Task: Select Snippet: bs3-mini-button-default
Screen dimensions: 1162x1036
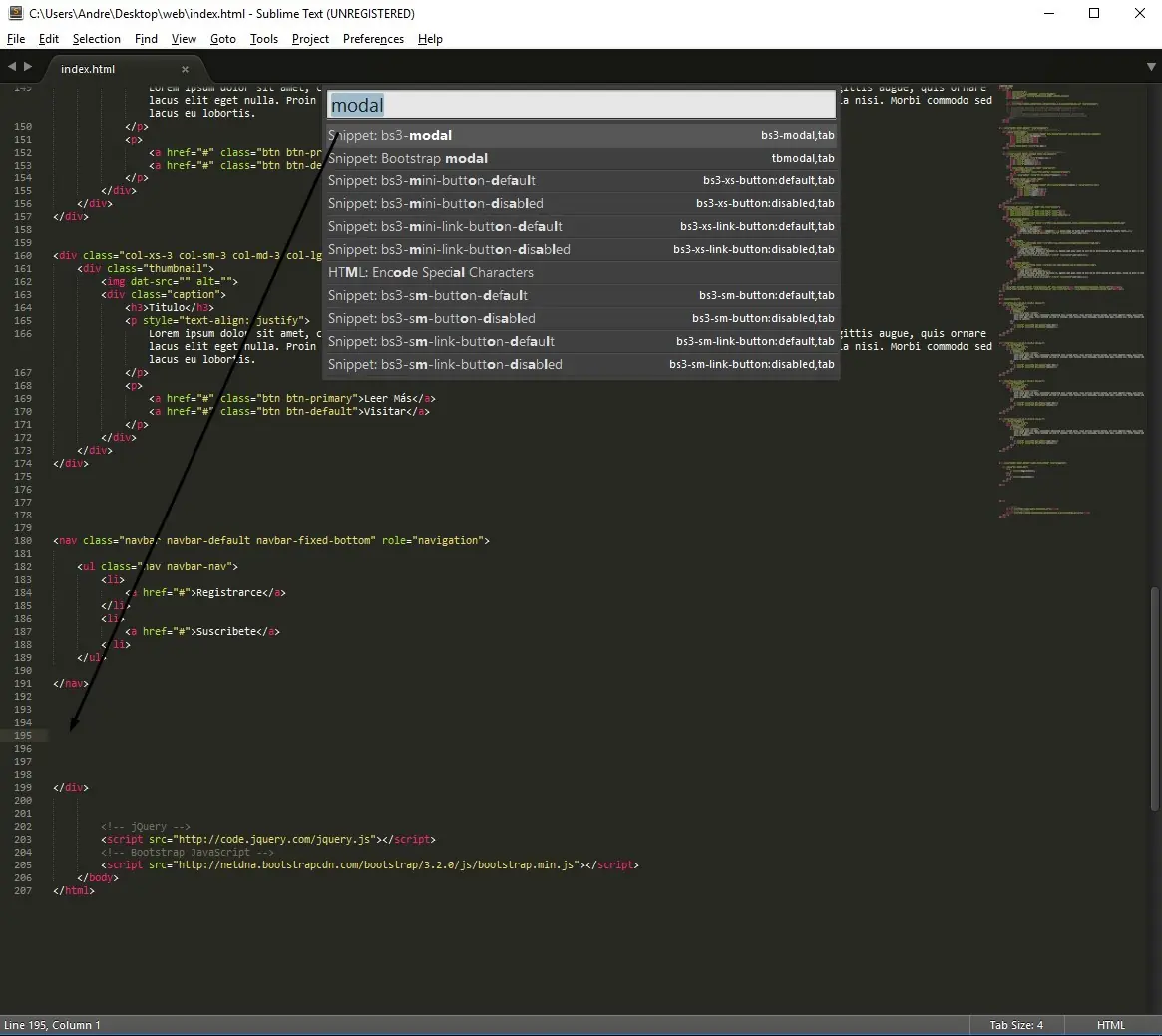Action: tap(581, 180)
